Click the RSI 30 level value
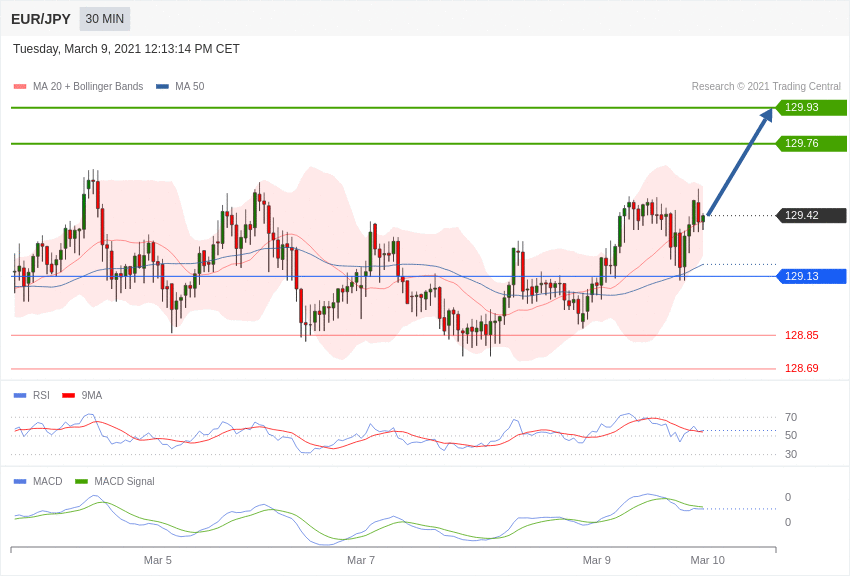 click(791, 454)
